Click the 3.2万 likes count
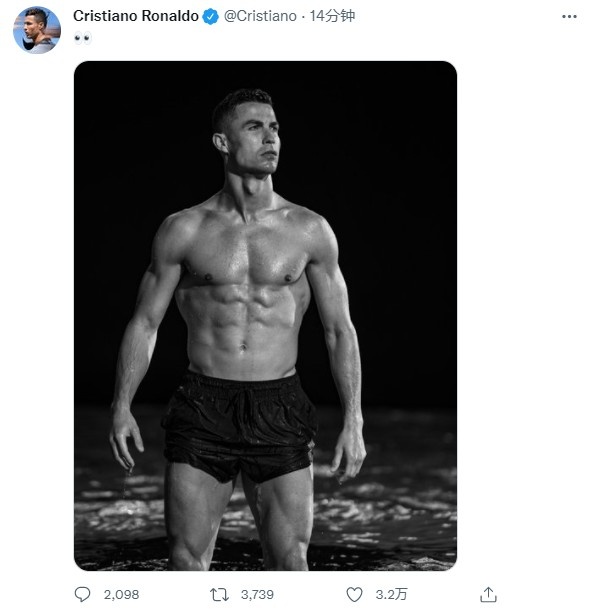Screen dimensions: 592x613 point(391,595)
